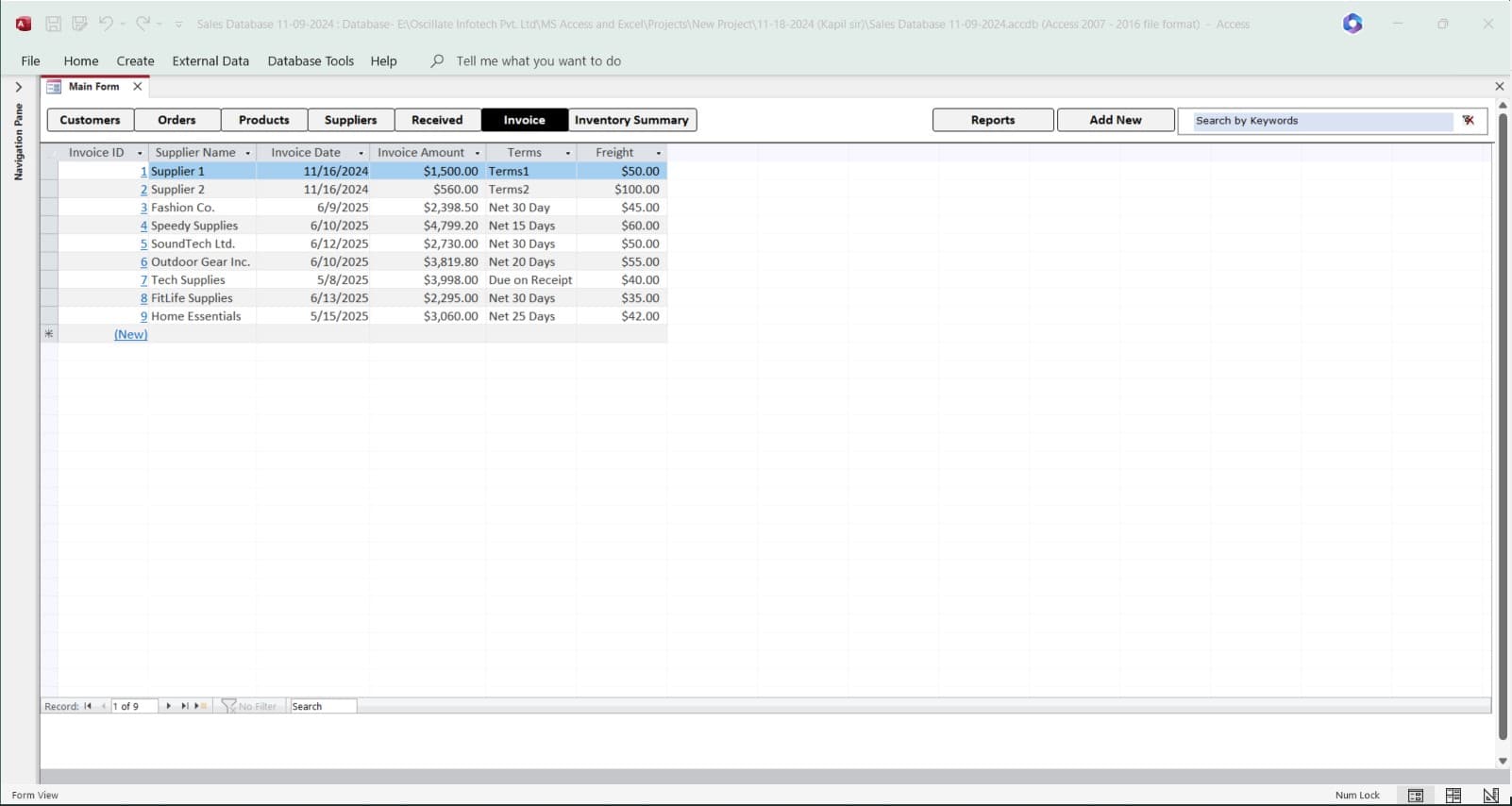Screen dimensions: 1512x806
Task: Click new blank record navigation button
Action: click(x=200, y=706)
